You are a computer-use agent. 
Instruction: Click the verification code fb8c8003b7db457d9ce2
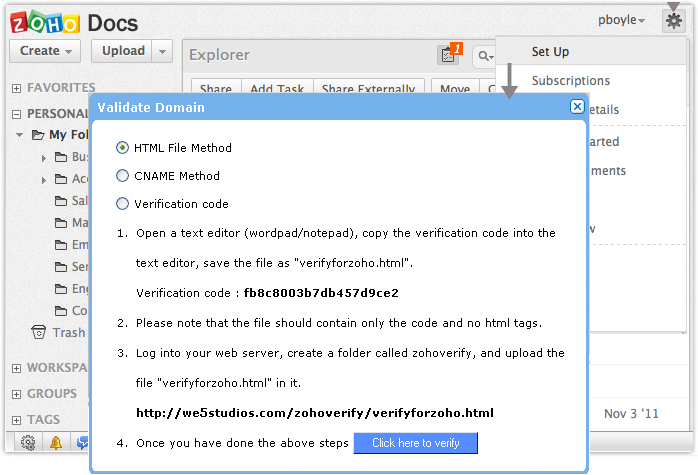pos(321,293)
